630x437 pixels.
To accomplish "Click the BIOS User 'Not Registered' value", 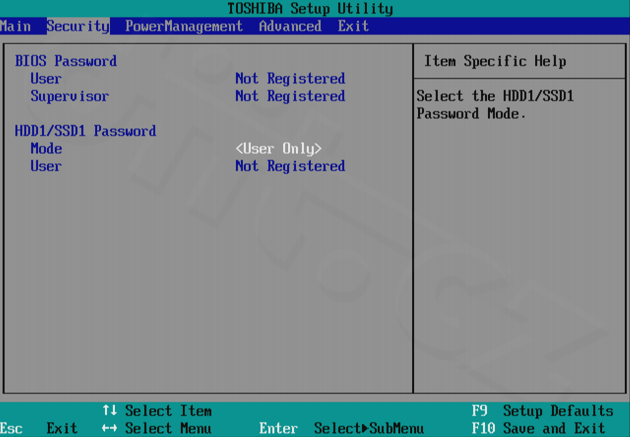I will tap(290, 79).
